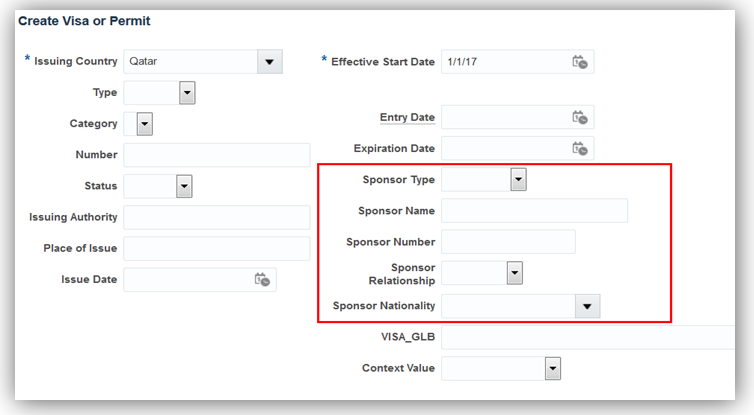This screenshot has width=754, height=415.
Task: Expand the Issuing Country dropdown
Action: click(269, 62)
